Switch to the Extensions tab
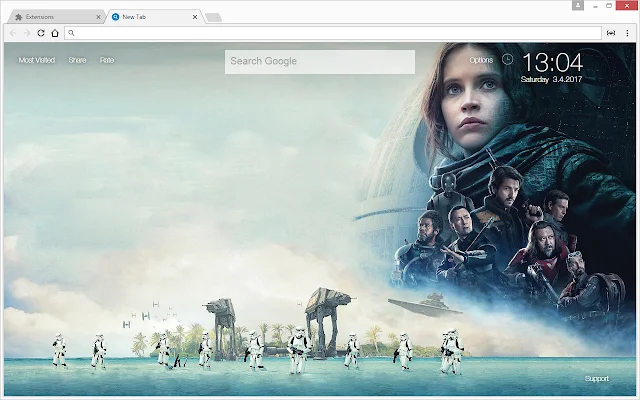 coord(55,17)
